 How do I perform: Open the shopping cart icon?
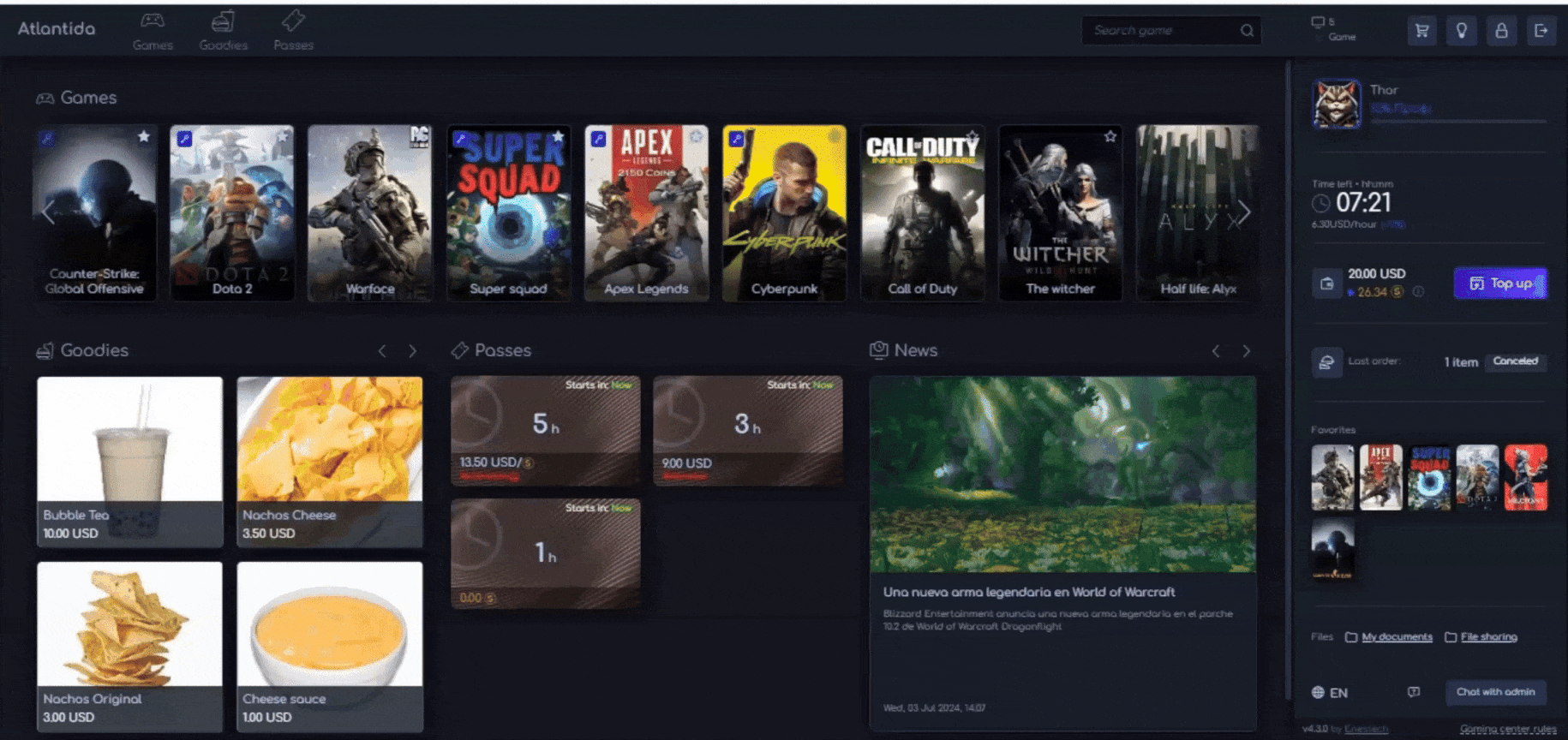tap(1422, 31)
